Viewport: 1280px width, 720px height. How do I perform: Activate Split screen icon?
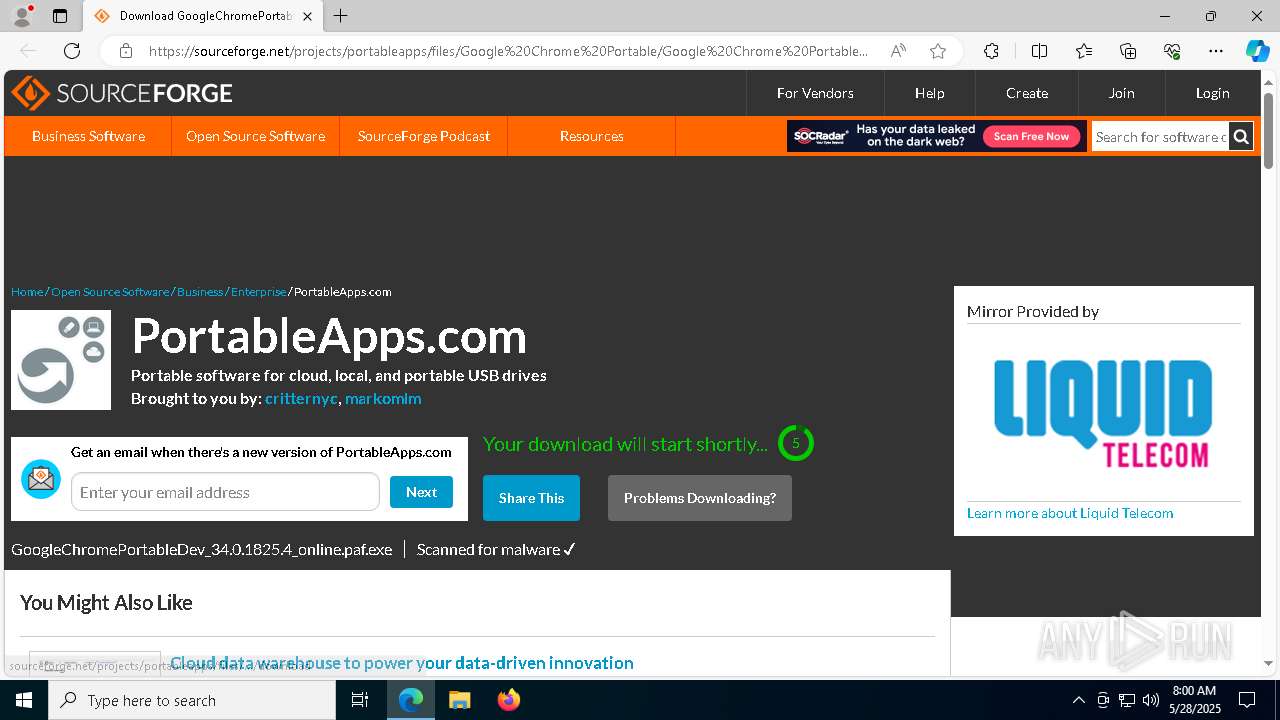1039,51
